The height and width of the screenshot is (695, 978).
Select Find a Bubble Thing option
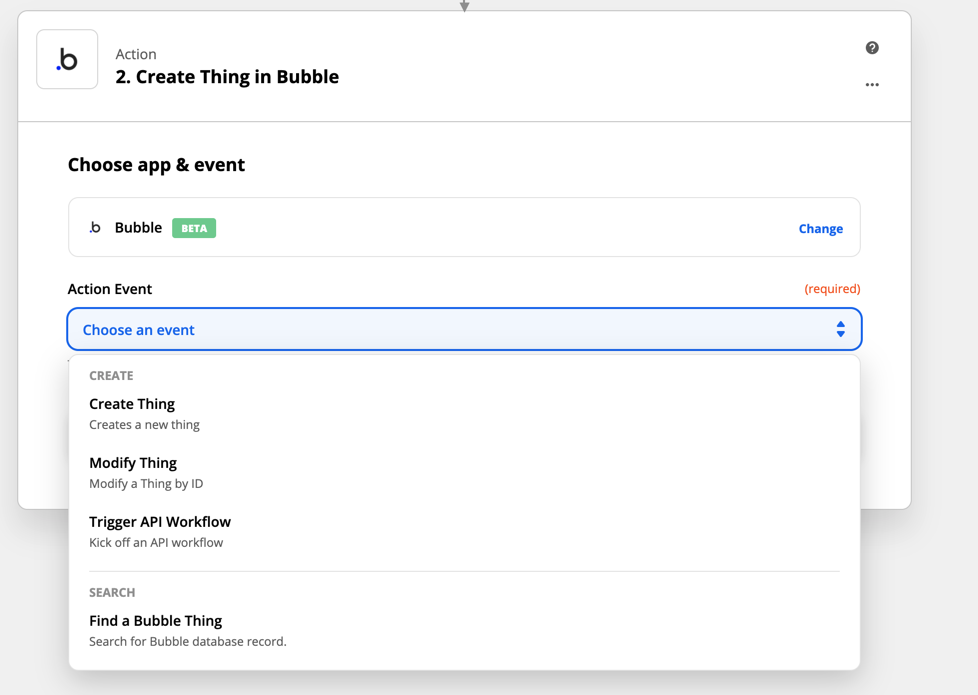(x=464, y=631)
